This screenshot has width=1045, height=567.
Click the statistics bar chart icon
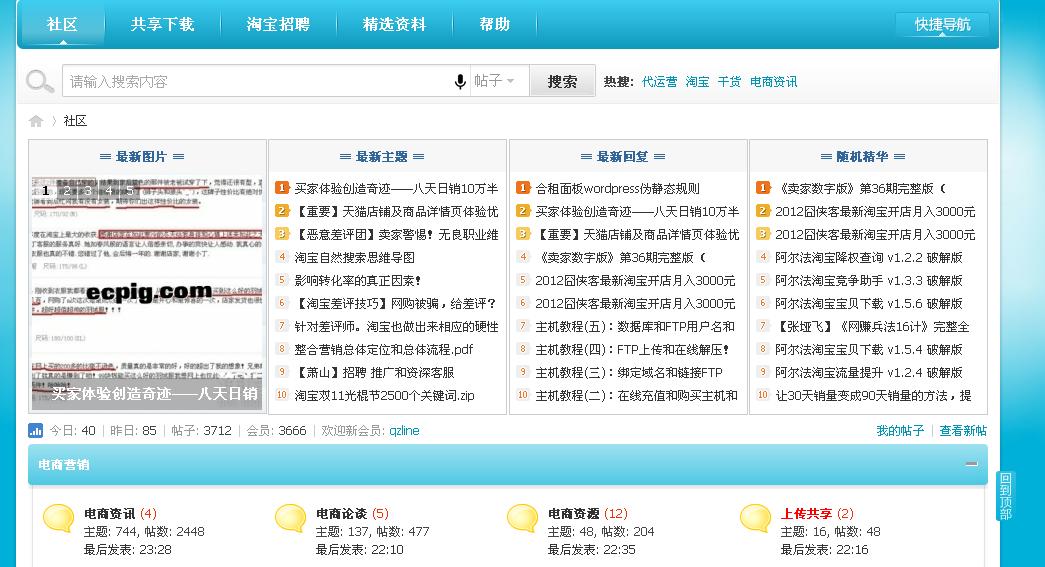[x=35, y=430]
